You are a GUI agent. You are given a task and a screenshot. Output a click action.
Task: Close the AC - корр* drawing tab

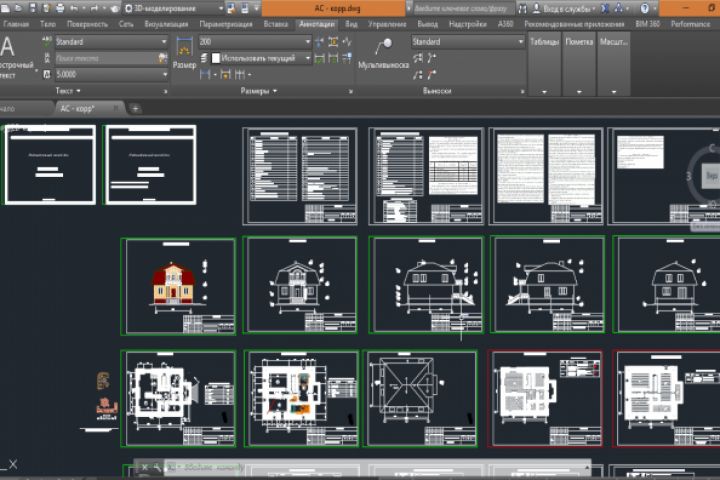(x=116, y=108)
